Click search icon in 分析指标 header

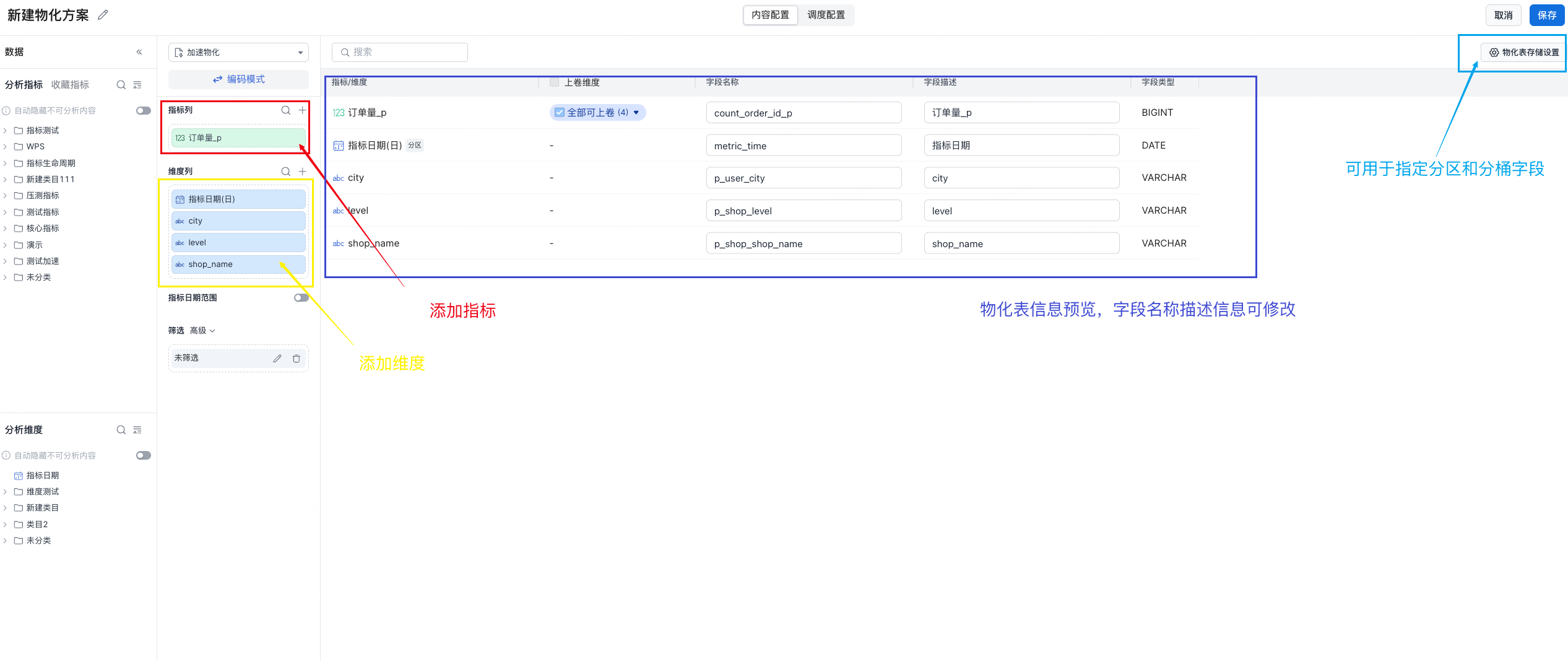(x=121, y=85)
